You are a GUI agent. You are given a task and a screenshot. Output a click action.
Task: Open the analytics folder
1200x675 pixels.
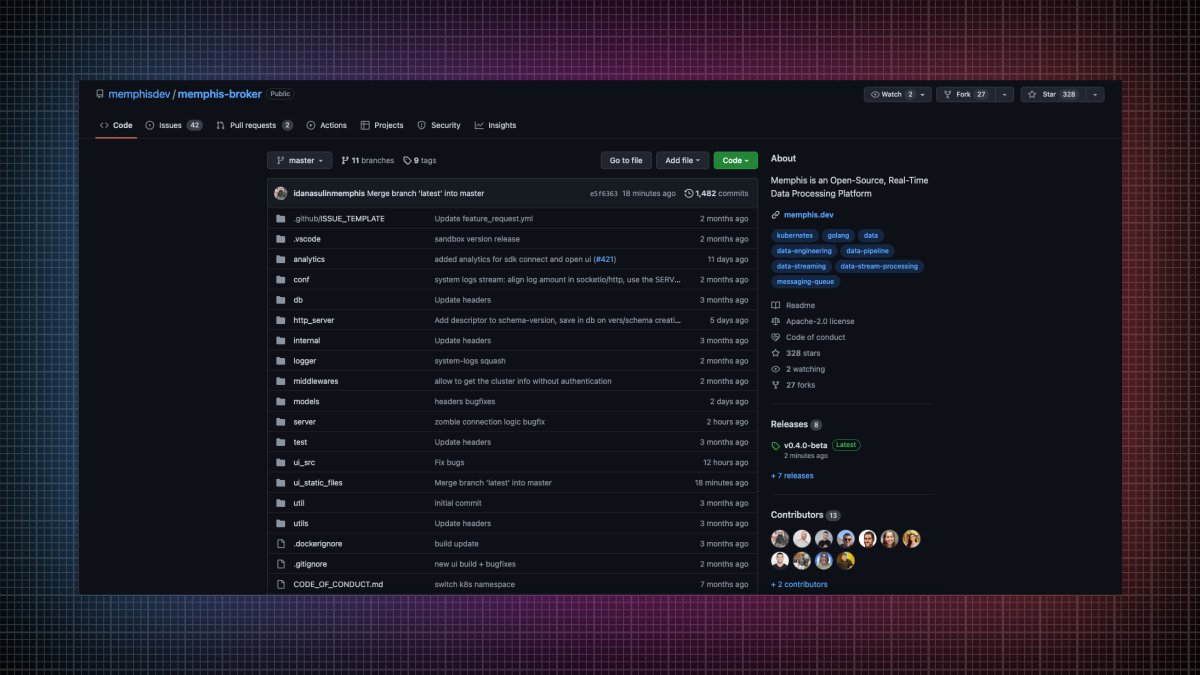point(309,259)
